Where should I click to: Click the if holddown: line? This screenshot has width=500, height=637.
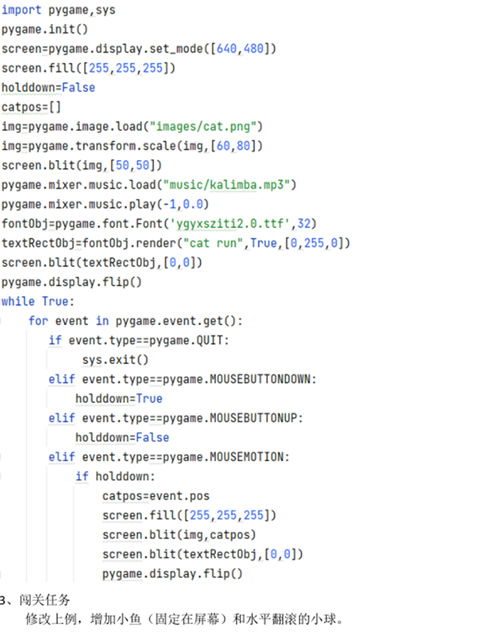[x=115, y=477]
